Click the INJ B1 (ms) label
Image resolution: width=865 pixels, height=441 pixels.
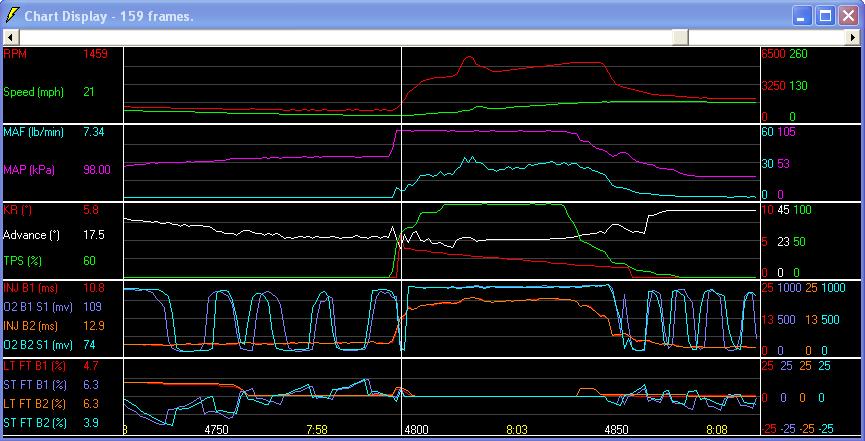32,289
